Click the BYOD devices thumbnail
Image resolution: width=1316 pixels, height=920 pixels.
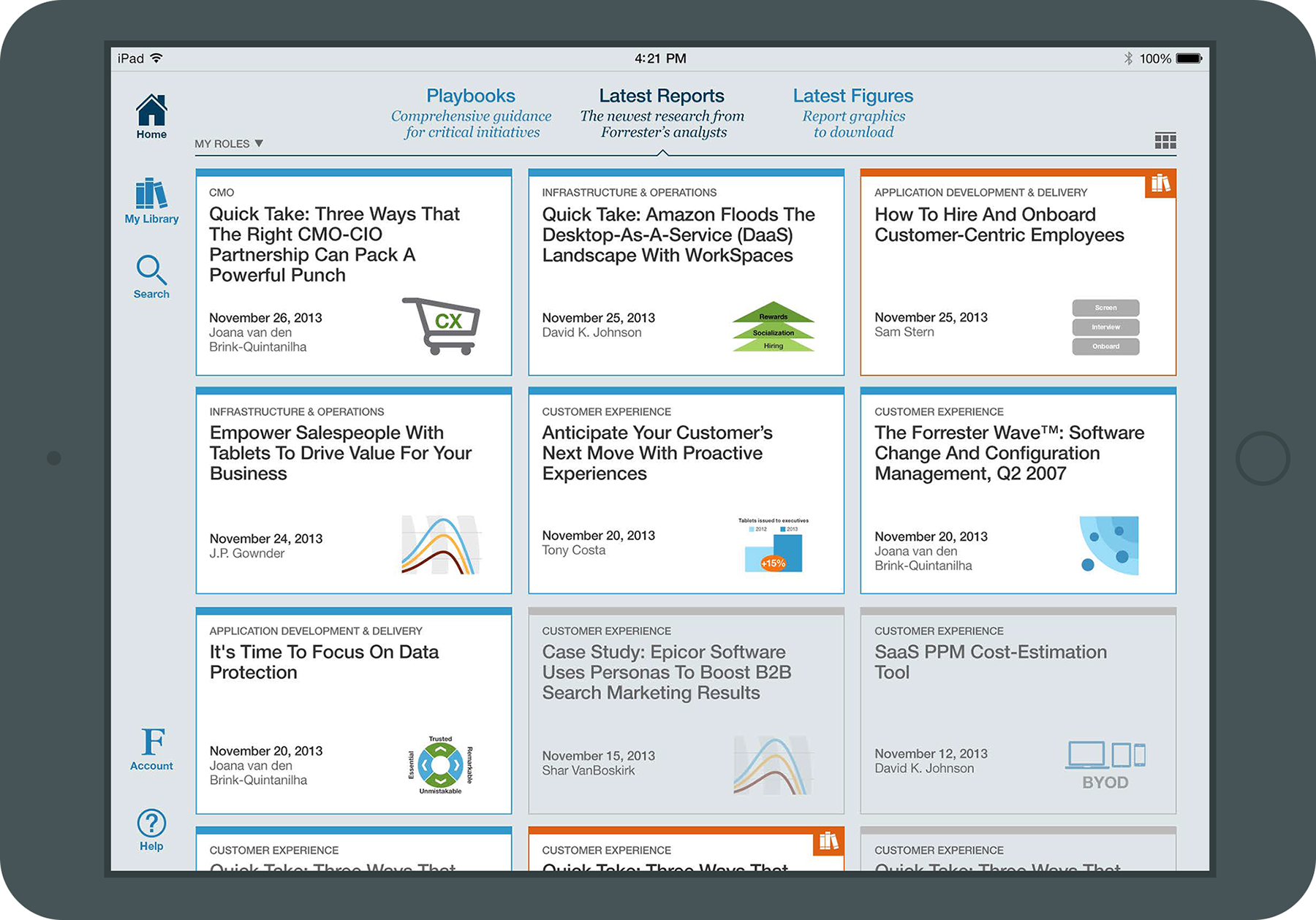[x=1105, y=765]
